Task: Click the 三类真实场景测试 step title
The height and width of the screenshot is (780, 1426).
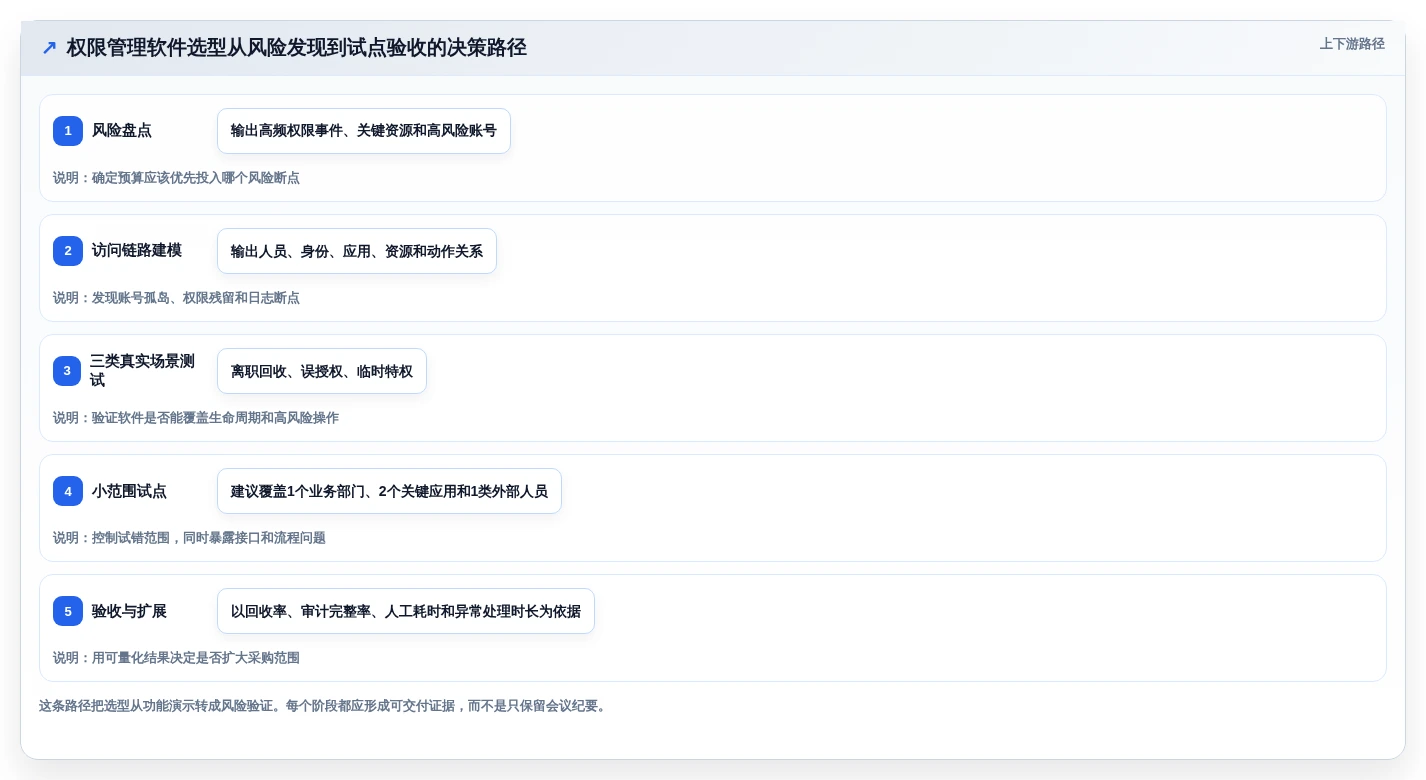Action: coord(143,371)
